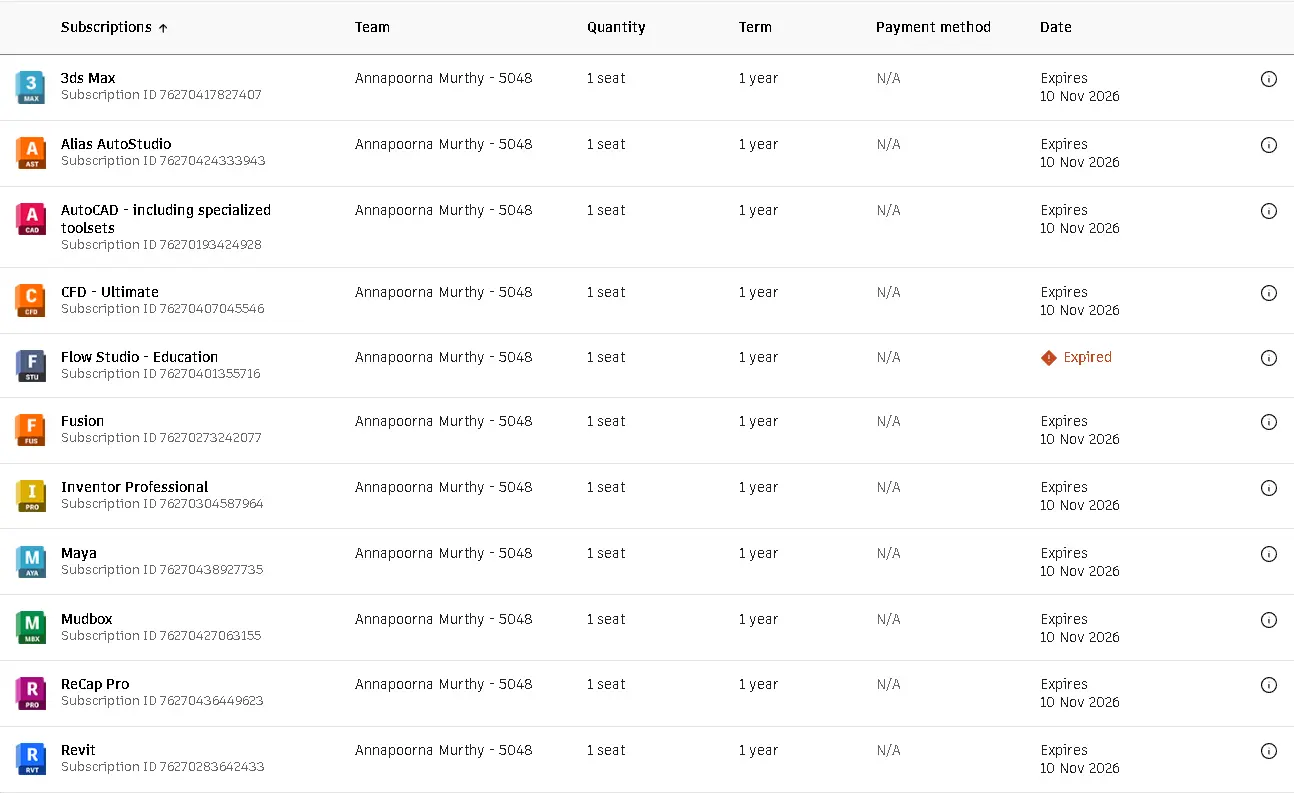The height and width of the screenshot is (793, 1294).
Task: Click the CFD Ultimate product icon
Action: tap(31, 301)
